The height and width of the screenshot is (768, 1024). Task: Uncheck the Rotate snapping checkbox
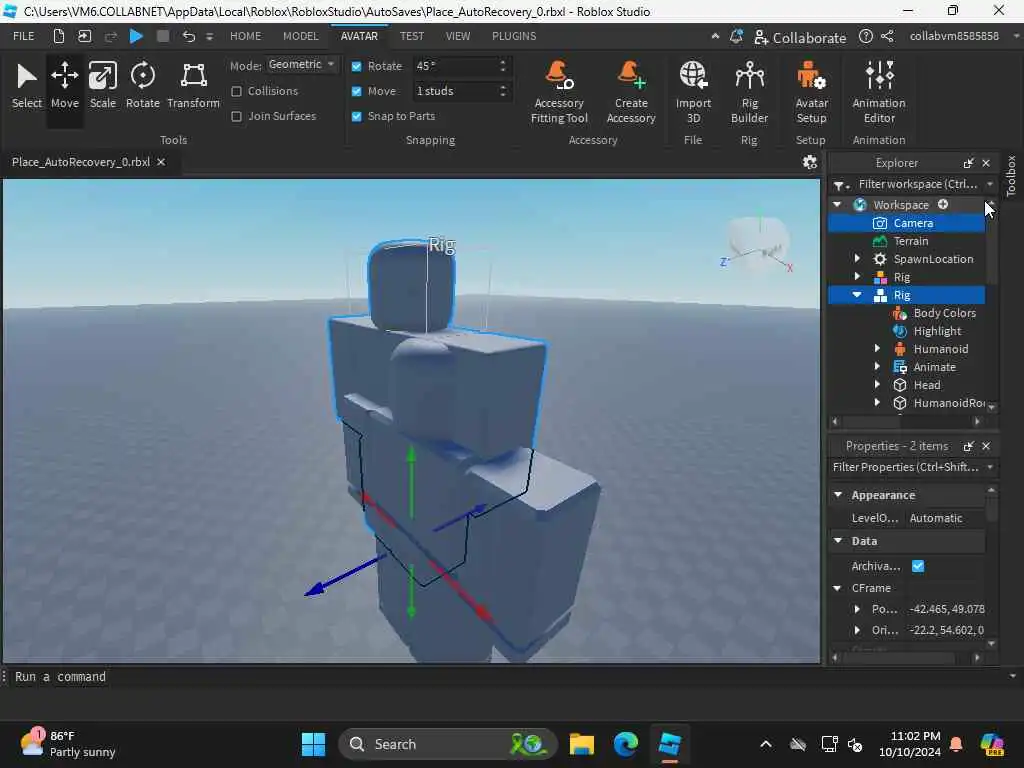pos(357,66)
